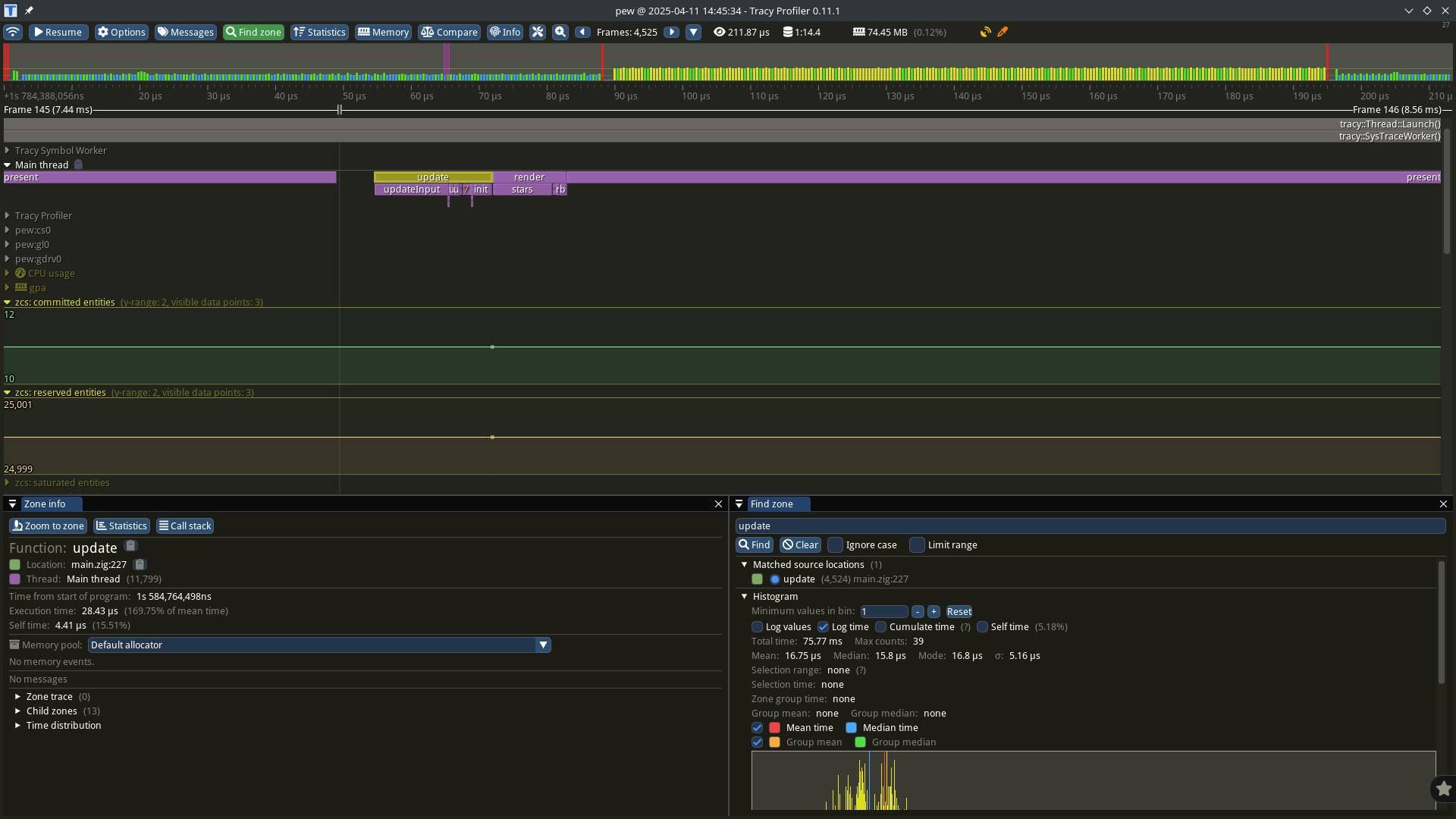Viewport: 1456px width, 819px height.
Task: Open the trace Info window
Action: click(505, 32)
